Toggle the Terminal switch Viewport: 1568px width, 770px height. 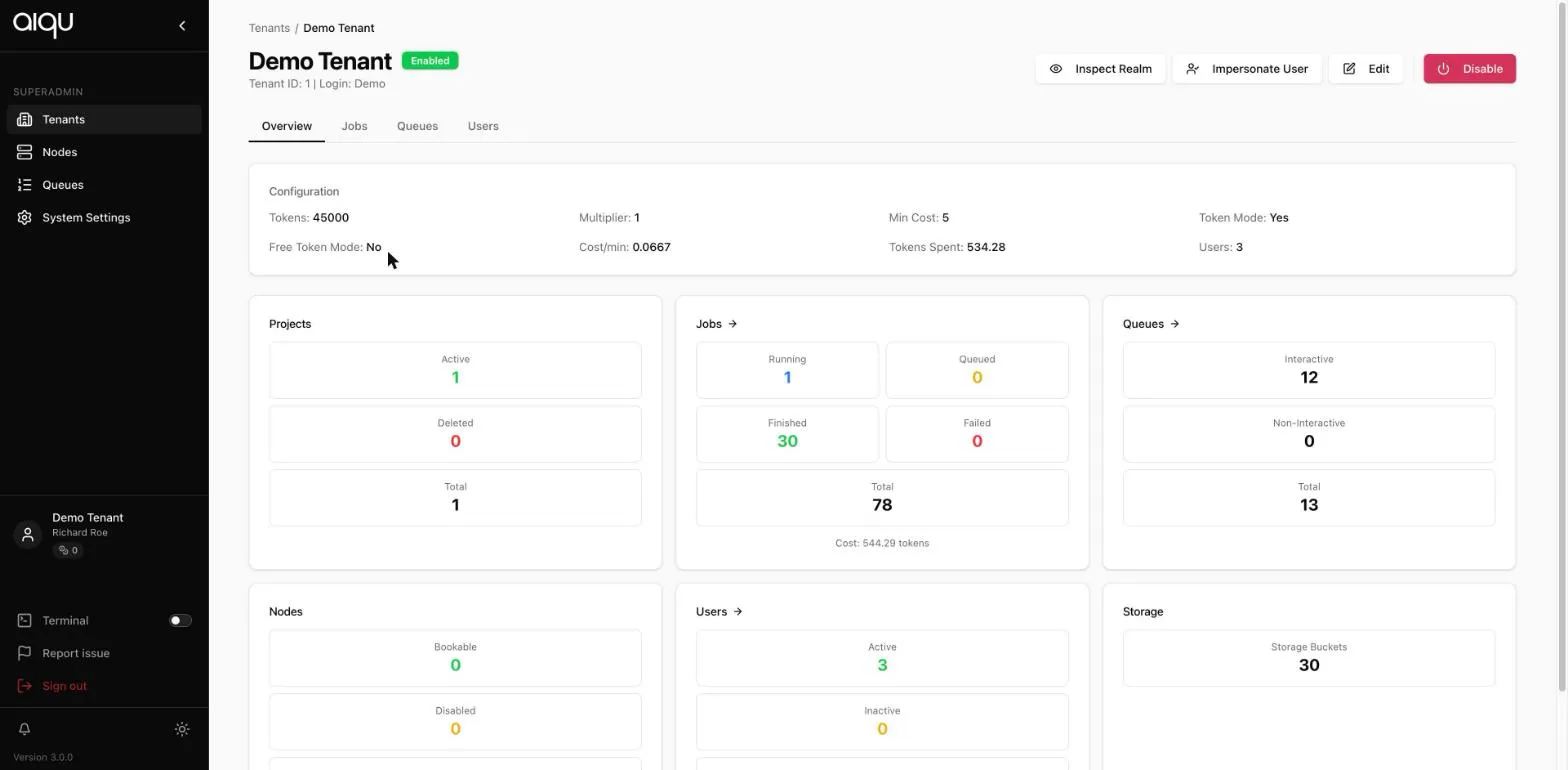pos(180,621)
